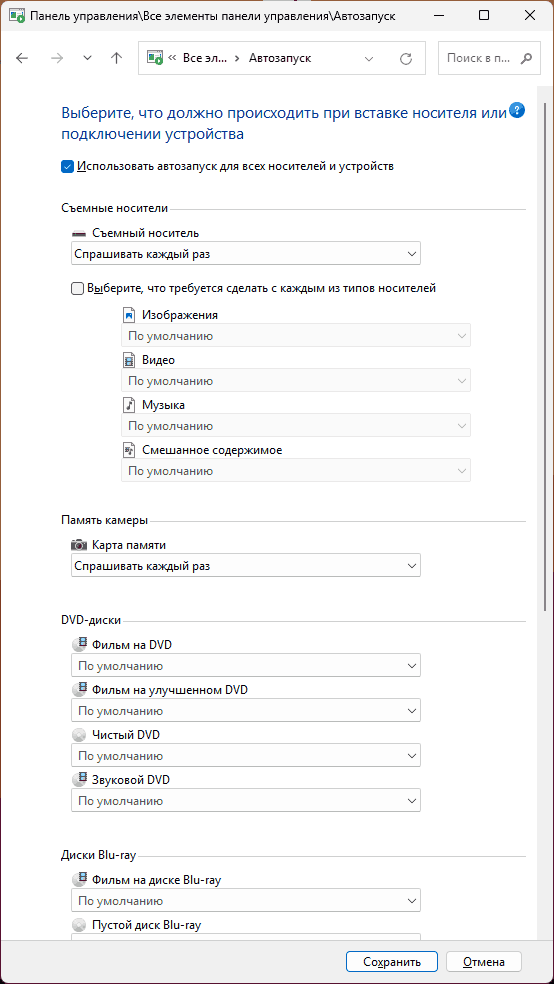Uncheck Использовать автозапуск для всех носителей

click(67, 167)
